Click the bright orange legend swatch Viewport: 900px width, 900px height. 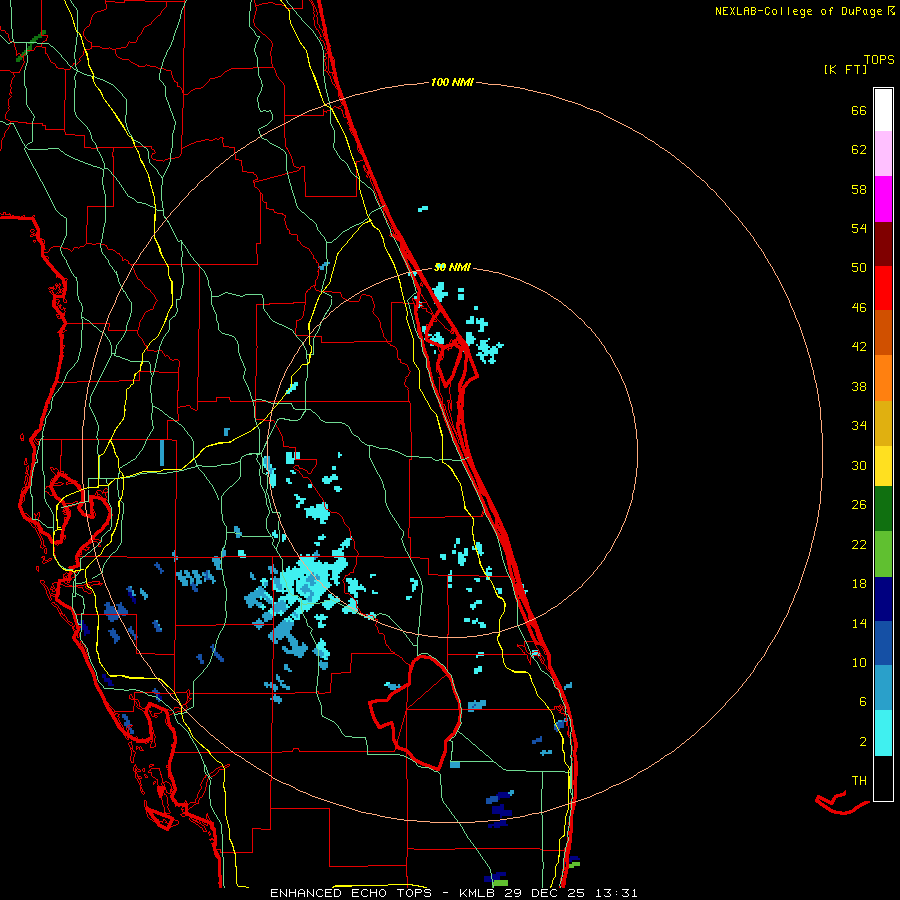tap(883, 377)
